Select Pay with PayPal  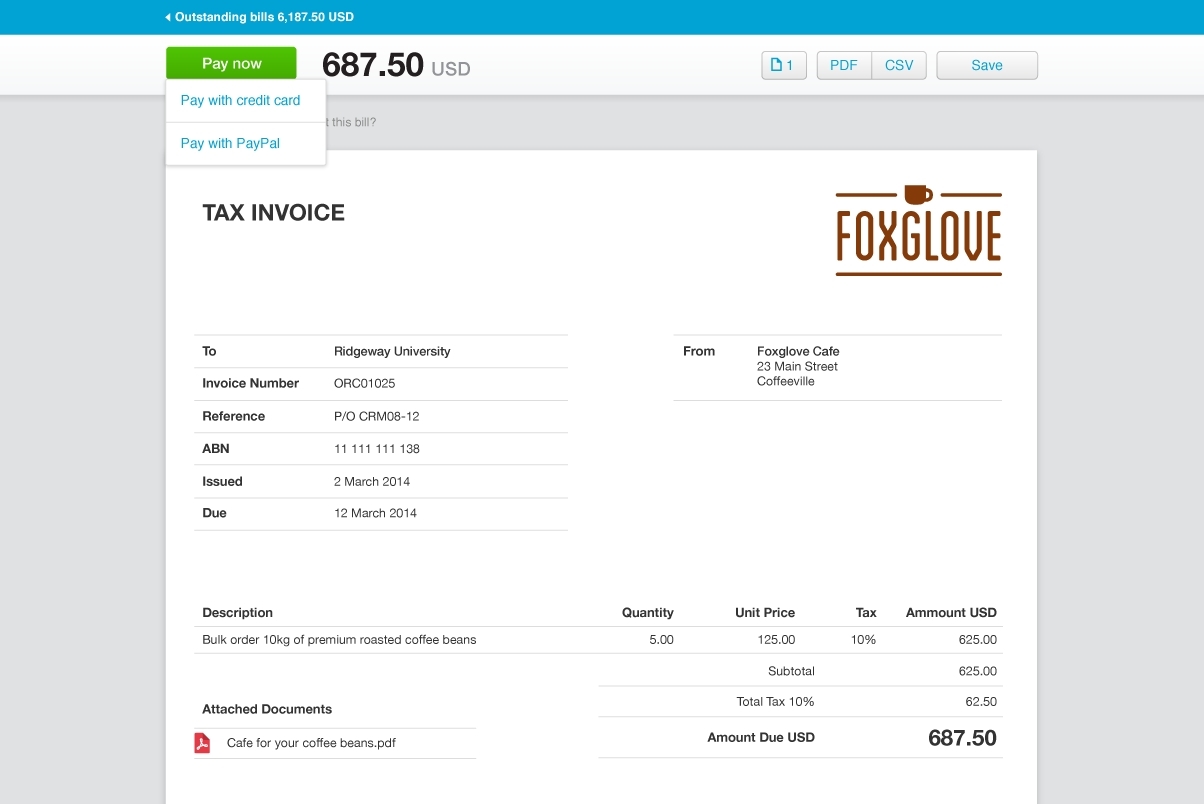click(230, 144)
